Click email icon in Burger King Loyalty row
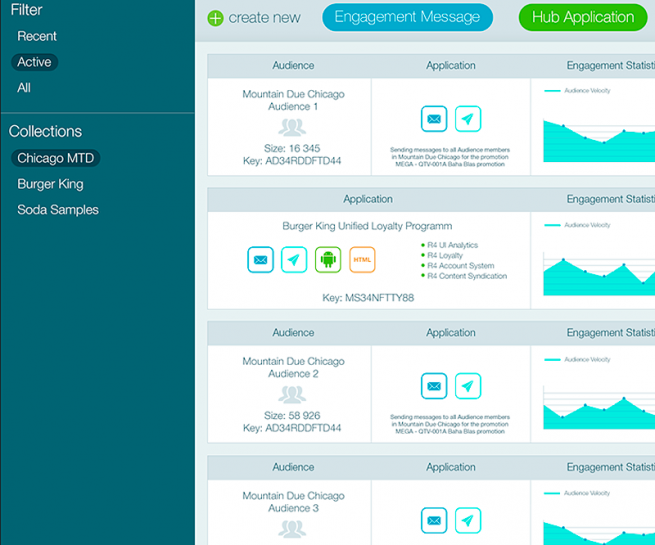Screen dimensions: 655x545 pyautogui.click(x=260, y=260)
